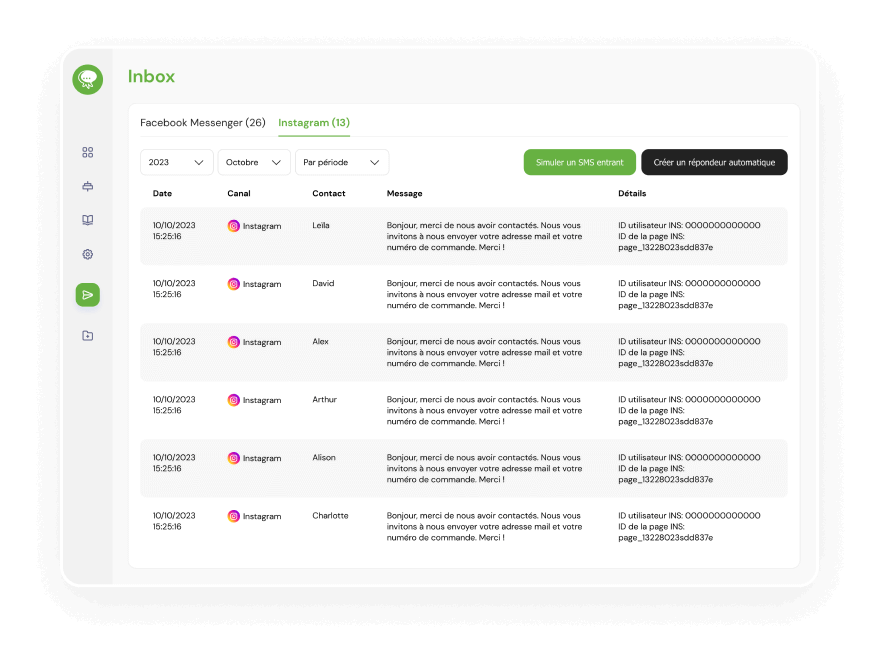Open the dashboard grid icon in sidebar
Screen dimensions: 879x662
pos(87,152)
